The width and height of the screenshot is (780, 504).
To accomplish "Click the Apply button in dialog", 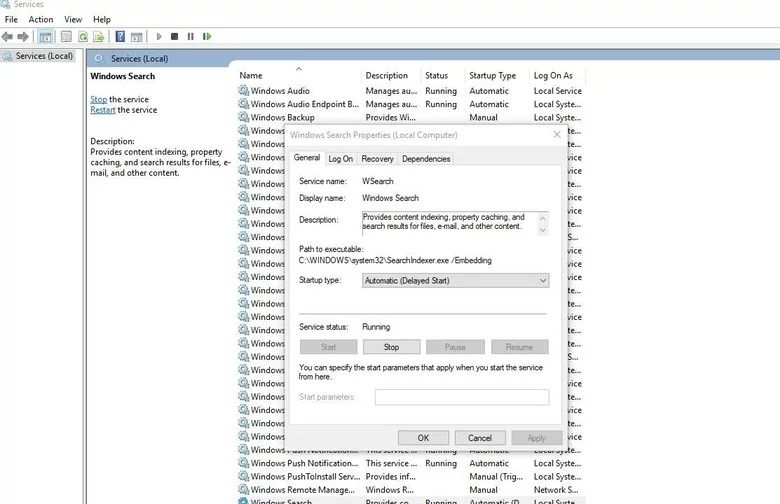I will click(537, 438).
